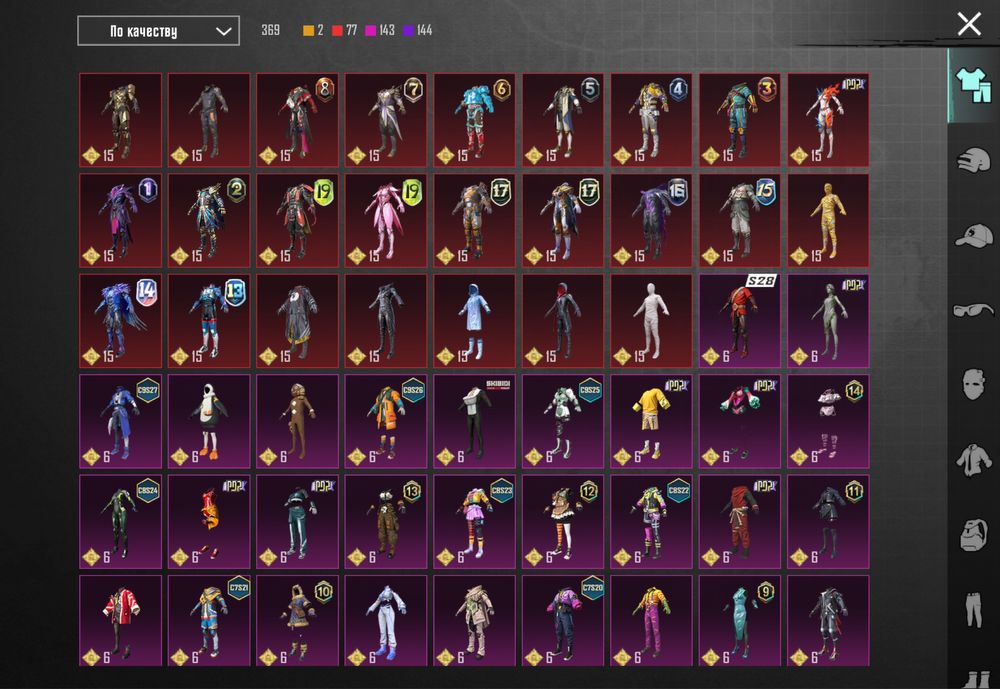Select the yellow and magenta suit outfit

point(652,621)
